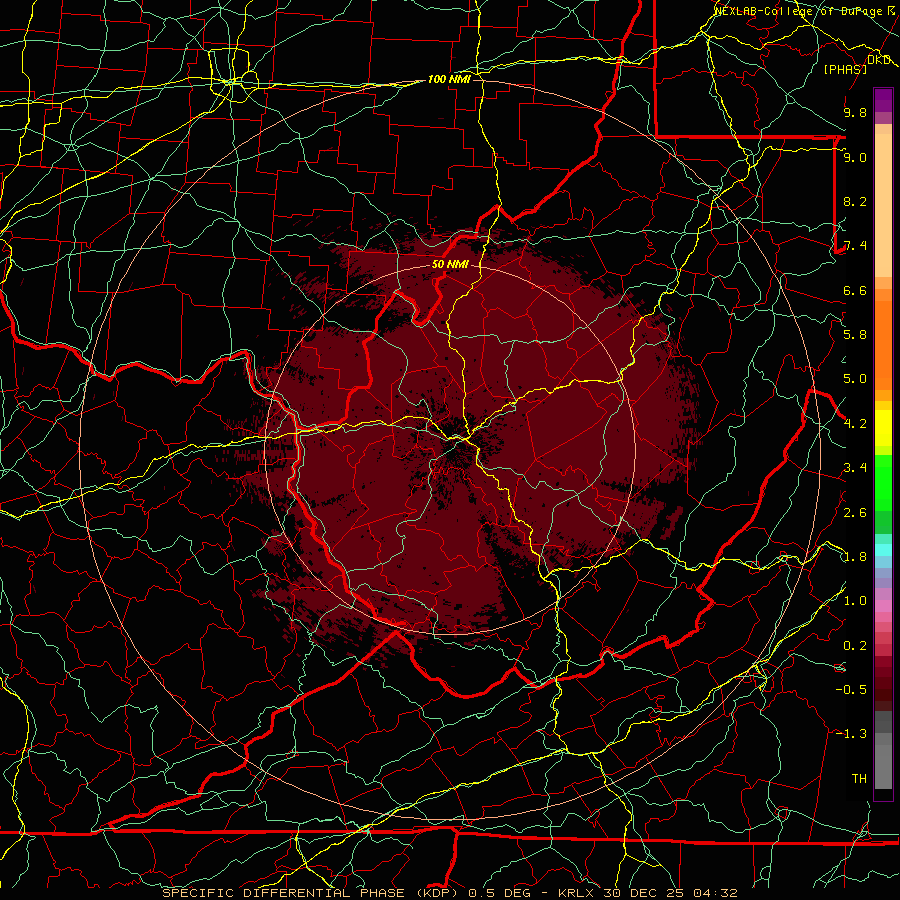900x900 pixels.
Task: Click the yellow swatch beside 4.2
Action: pos(883,428)
